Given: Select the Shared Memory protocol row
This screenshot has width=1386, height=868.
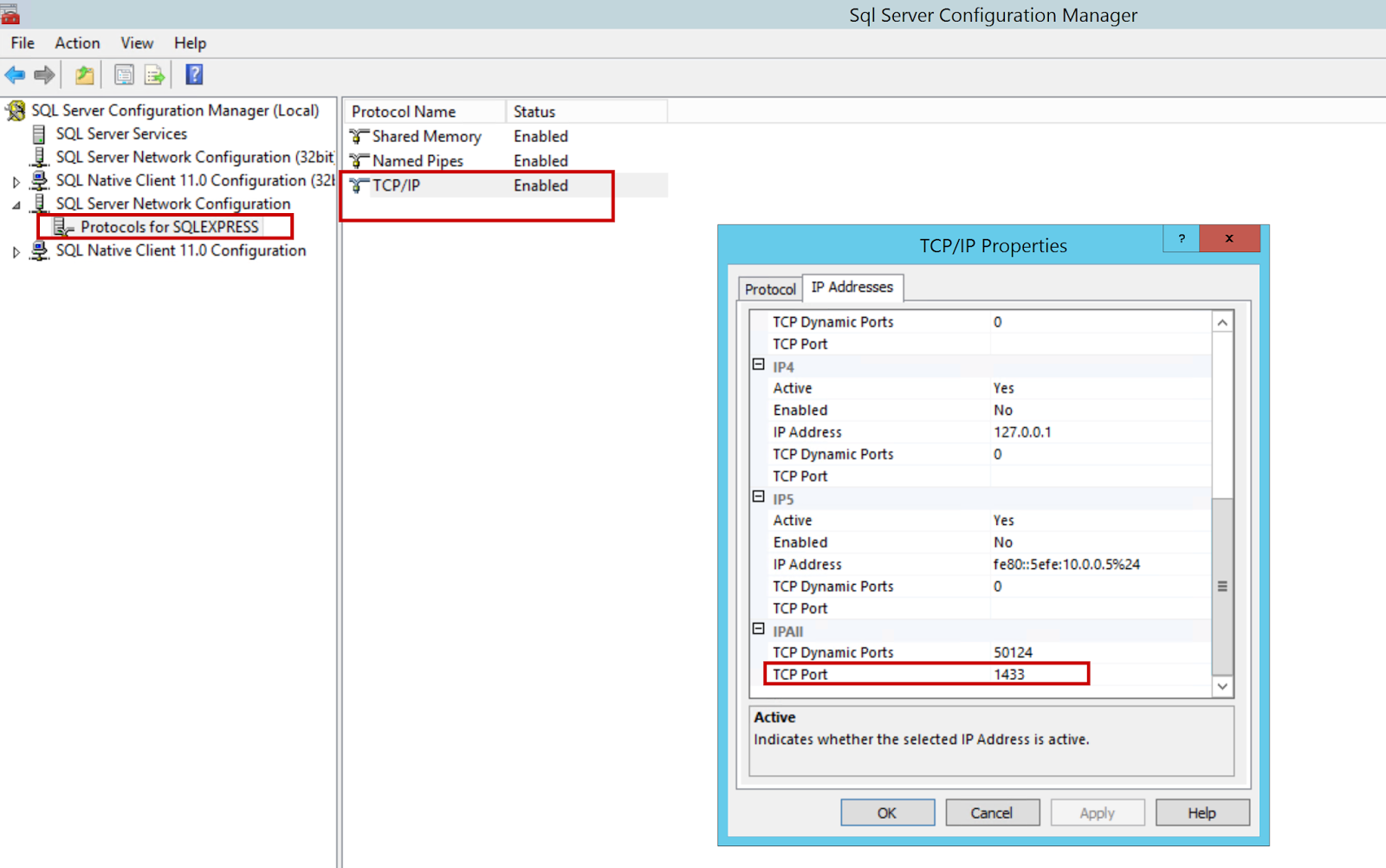Looking at the screenshot, I should [x=508, y=136].
